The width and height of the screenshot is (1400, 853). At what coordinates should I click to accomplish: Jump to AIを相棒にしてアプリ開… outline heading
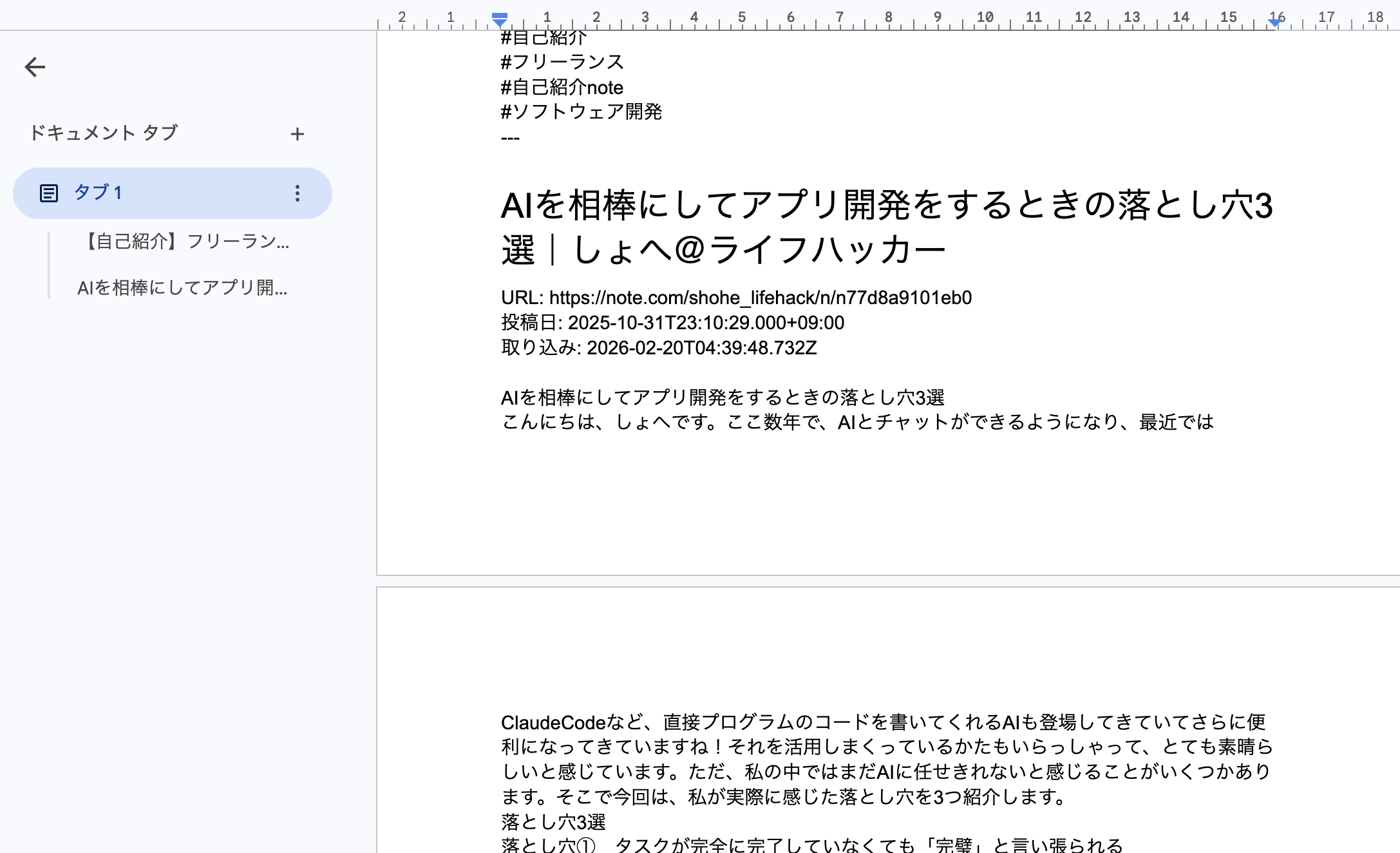(x=182, y=288)
